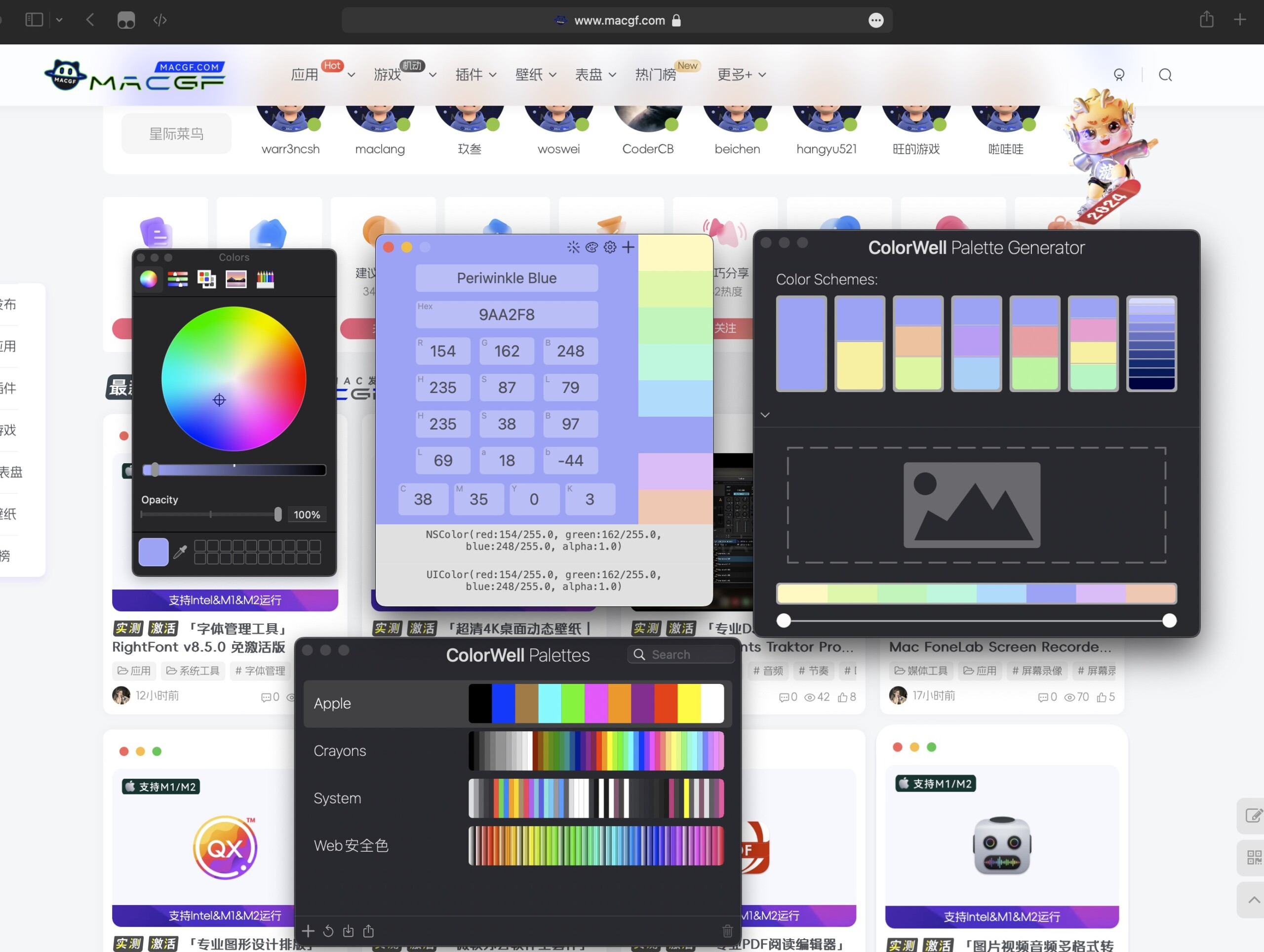Click the magic wand icon in color window
1264x952 pixels.
tap(573, 247)
